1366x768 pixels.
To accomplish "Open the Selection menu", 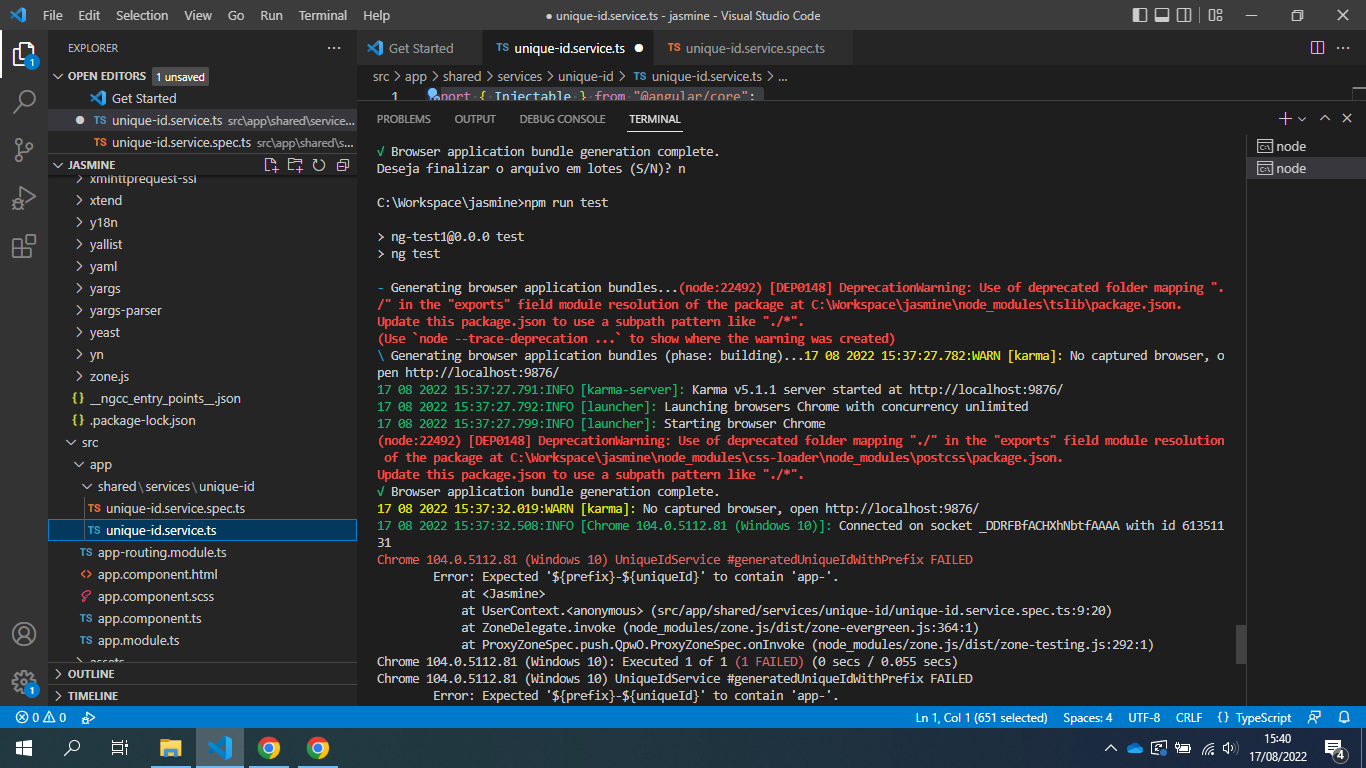I will (142, 15).
